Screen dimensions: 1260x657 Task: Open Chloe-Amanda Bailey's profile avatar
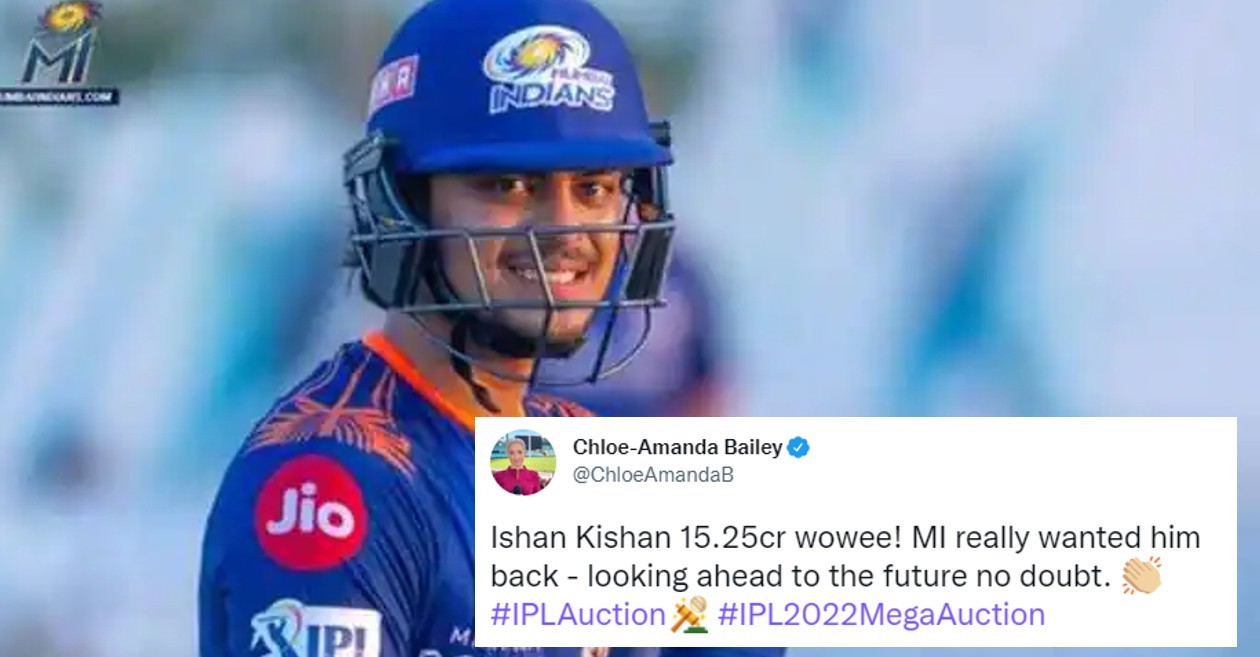(523, 462)
